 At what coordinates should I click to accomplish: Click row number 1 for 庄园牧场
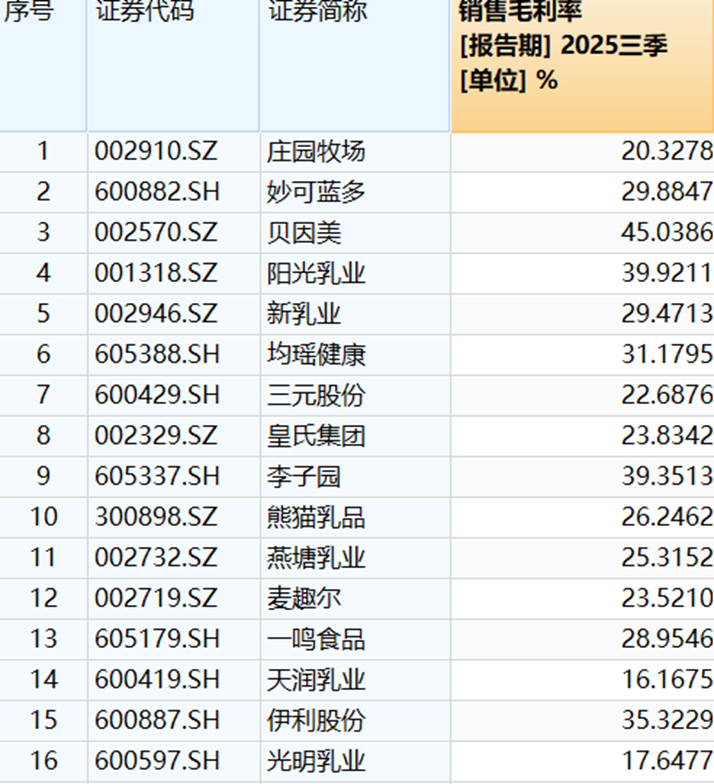[x=44, y=151]
